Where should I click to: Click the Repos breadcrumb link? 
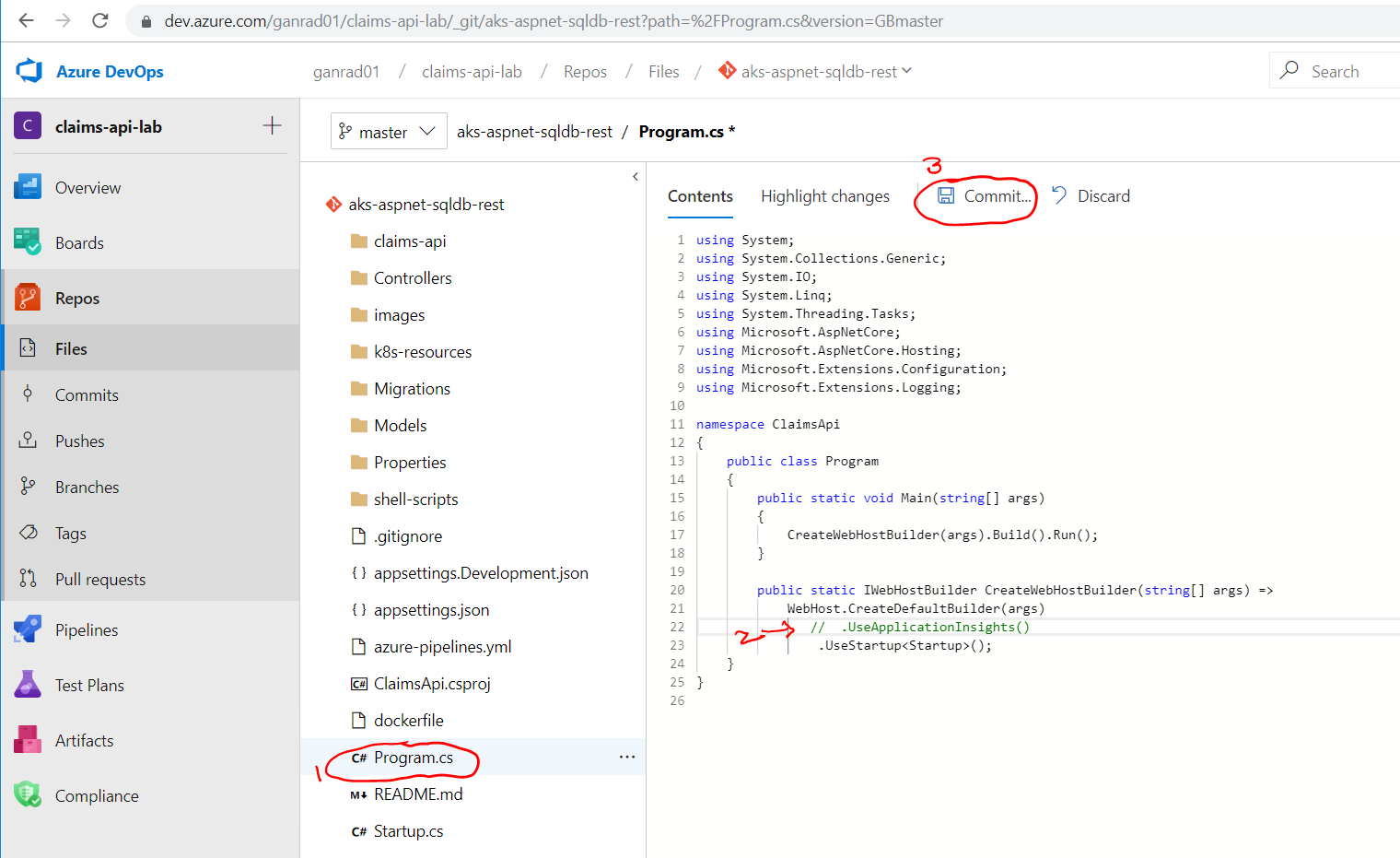point(585,72)
